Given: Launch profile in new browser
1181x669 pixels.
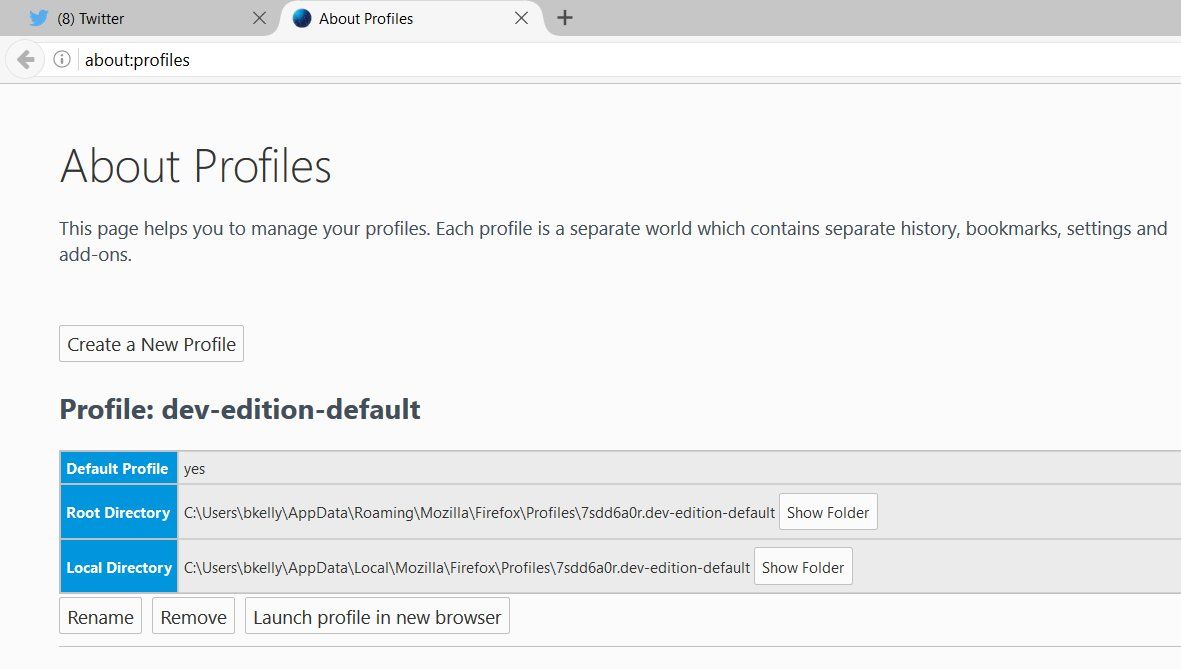Looking at the screenshot, I should pos(377,617).
